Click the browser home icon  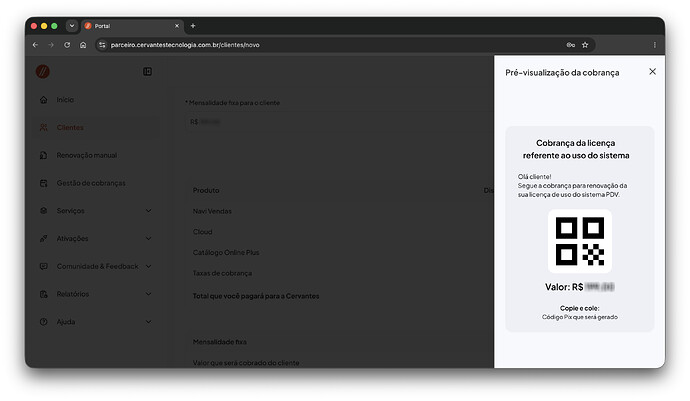point(83,45)
